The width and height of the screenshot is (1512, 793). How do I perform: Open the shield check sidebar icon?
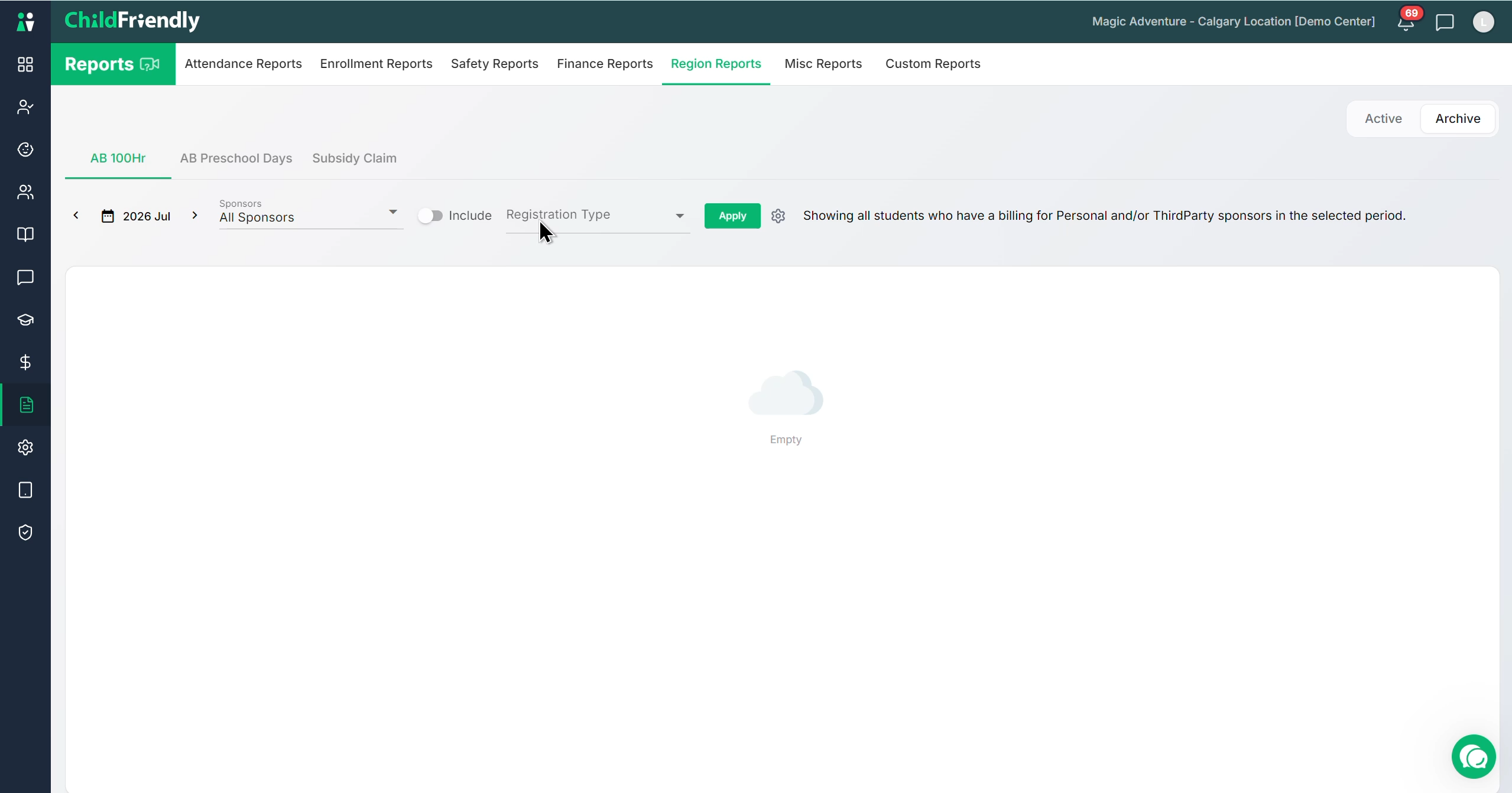25,532
